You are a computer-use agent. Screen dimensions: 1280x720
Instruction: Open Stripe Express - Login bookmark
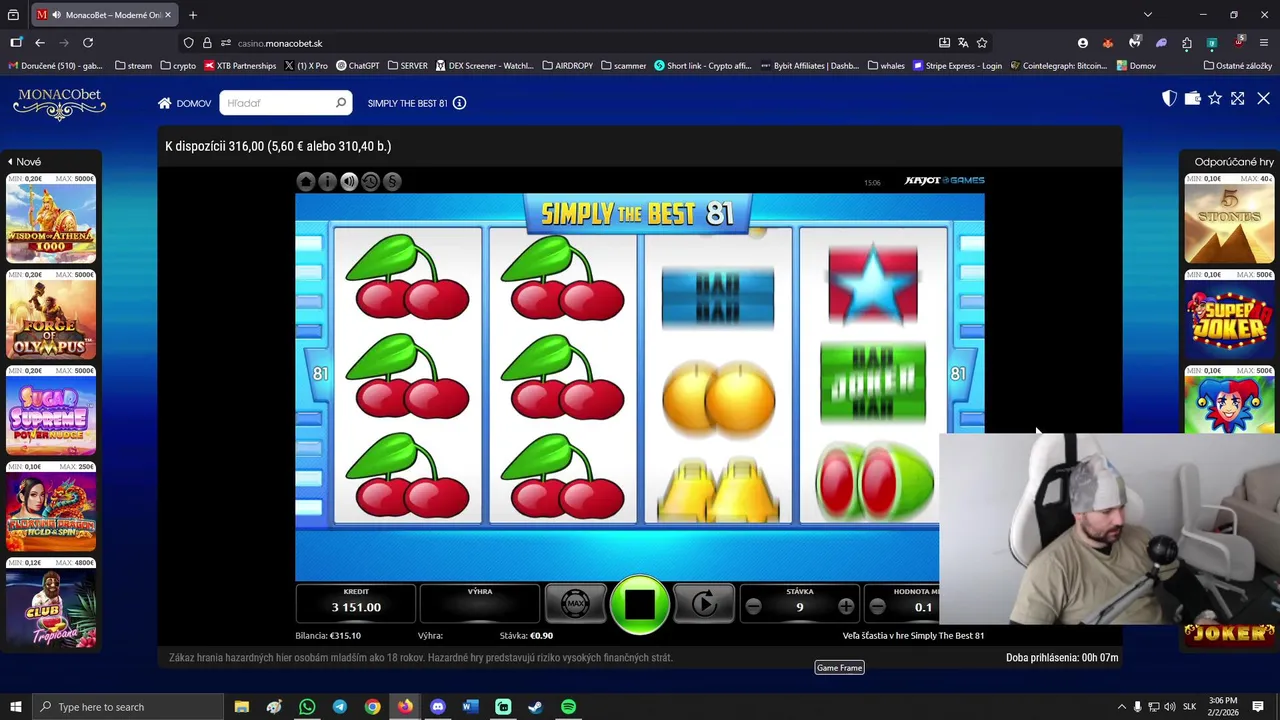pos(957,66)
